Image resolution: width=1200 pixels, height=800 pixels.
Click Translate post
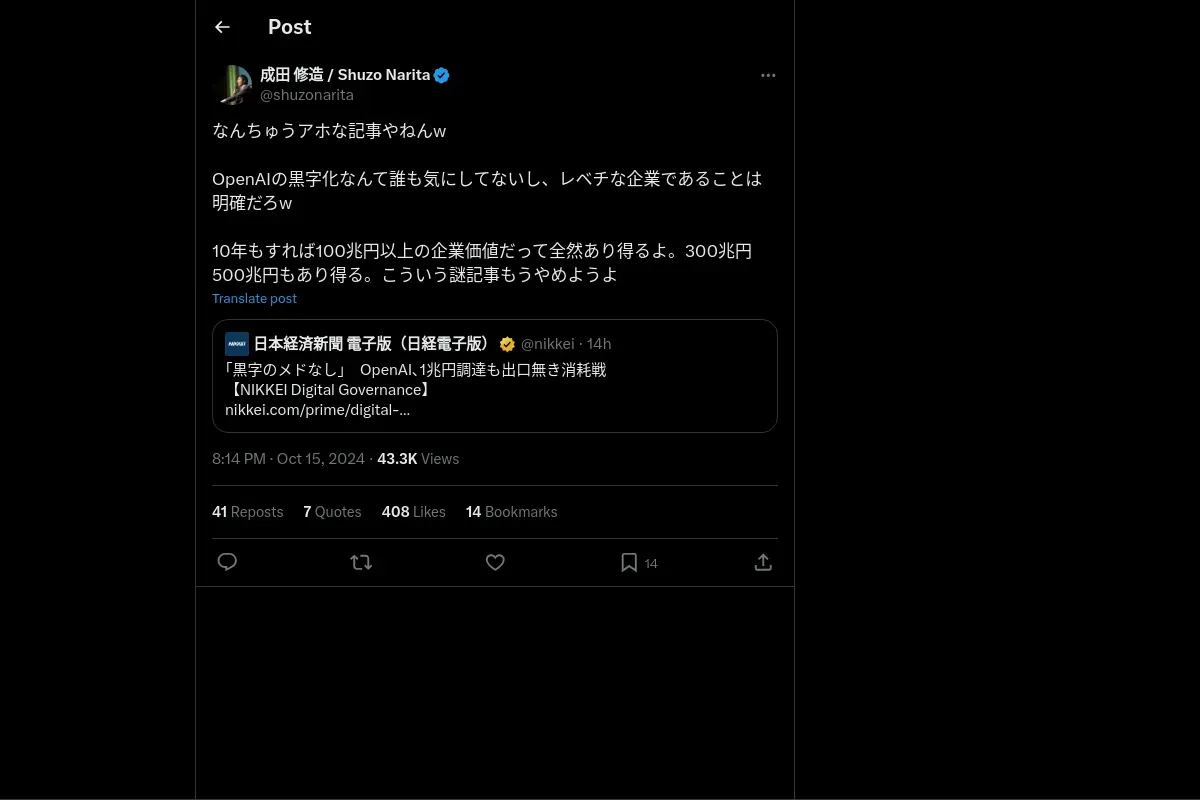click(x=254, y=298)
